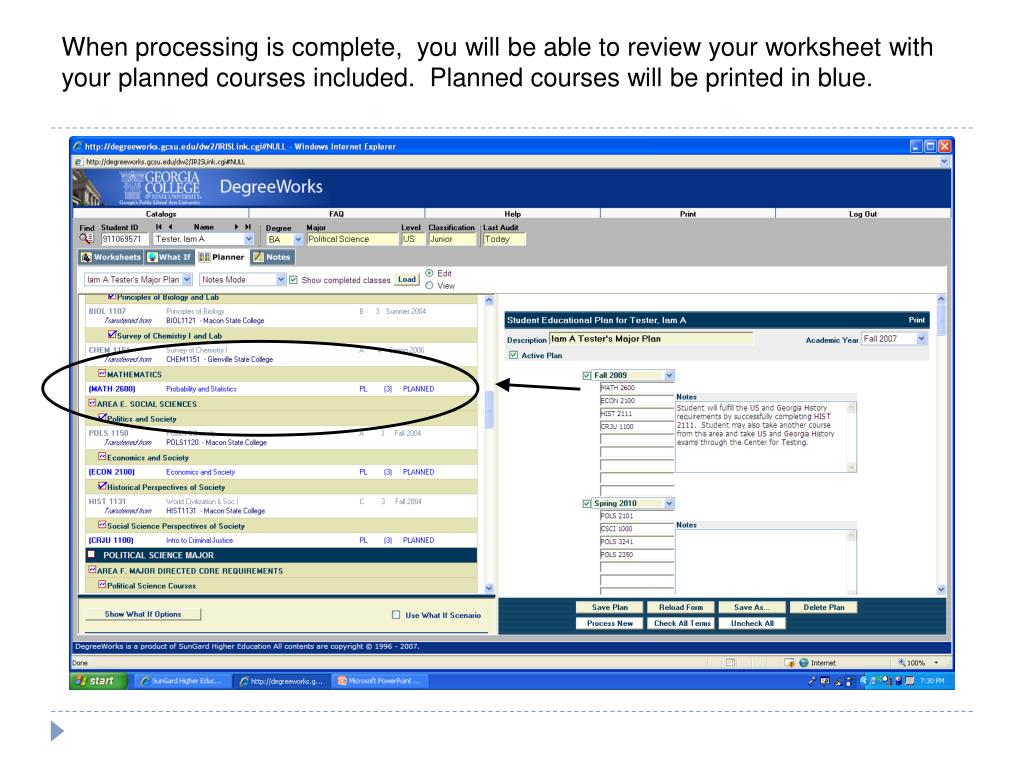
Task: Enable Use What If Scenario checkbox
Action: coord(396,615)
